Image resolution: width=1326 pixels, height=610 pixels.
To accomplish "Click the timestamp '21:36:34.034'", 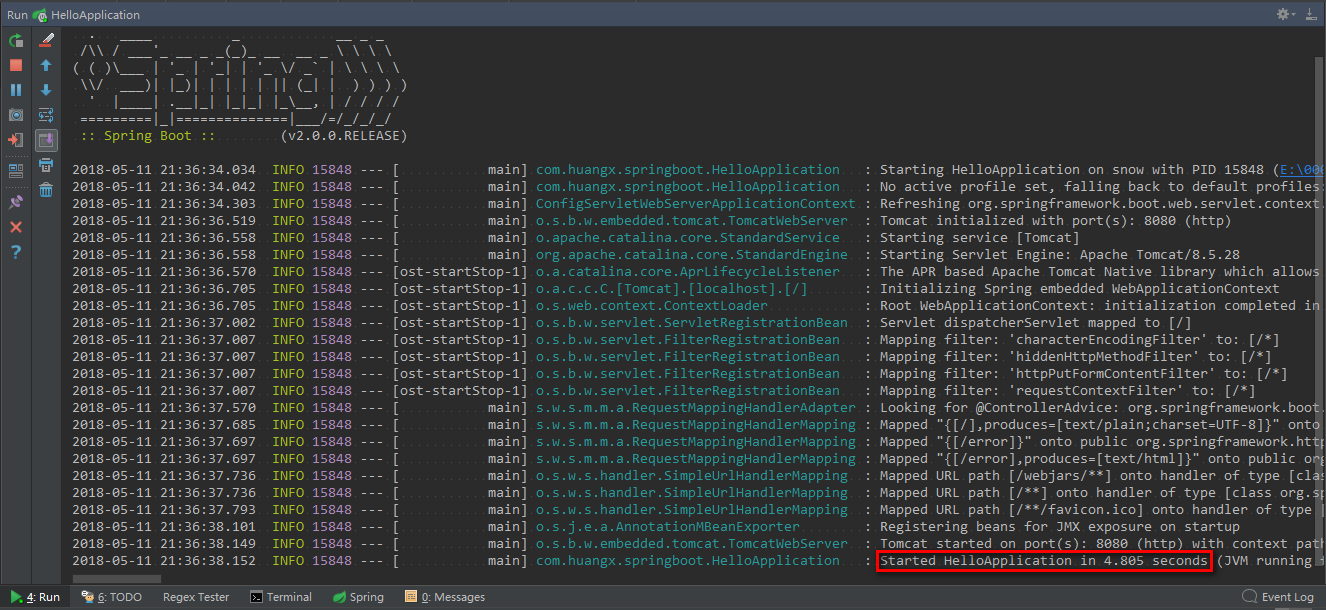I will (208, 170).
